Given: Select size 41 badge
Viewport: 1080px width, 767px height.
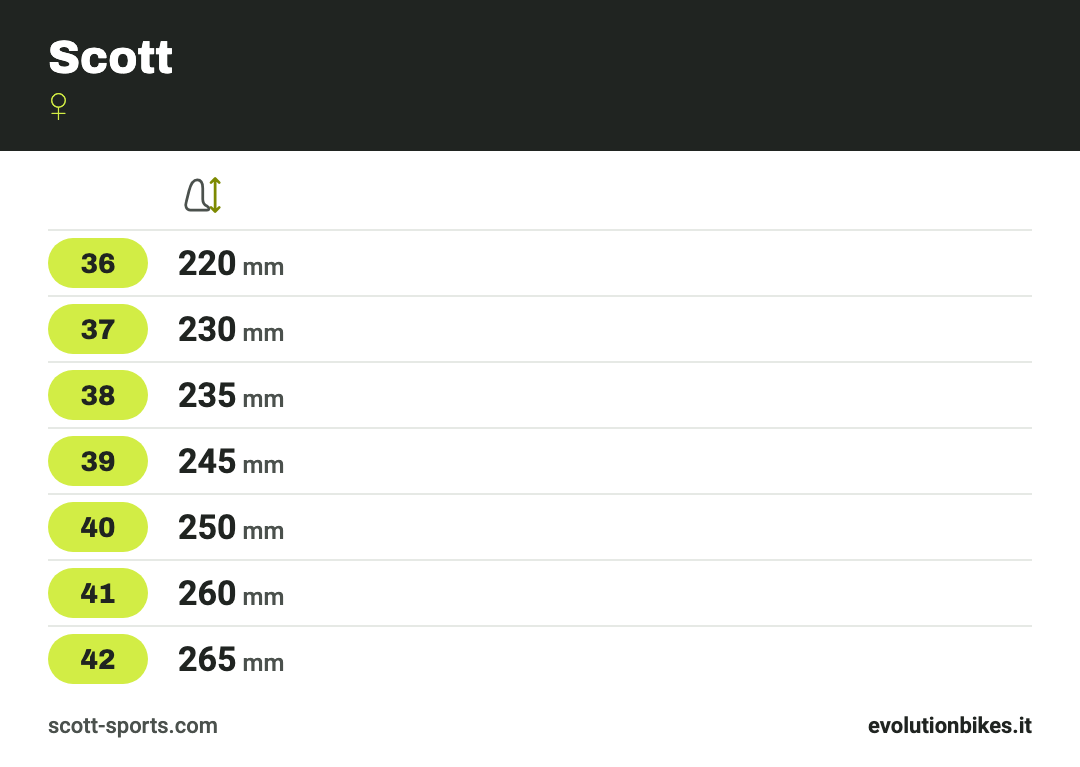Looking at the screenshot, I should click(98, 593).
